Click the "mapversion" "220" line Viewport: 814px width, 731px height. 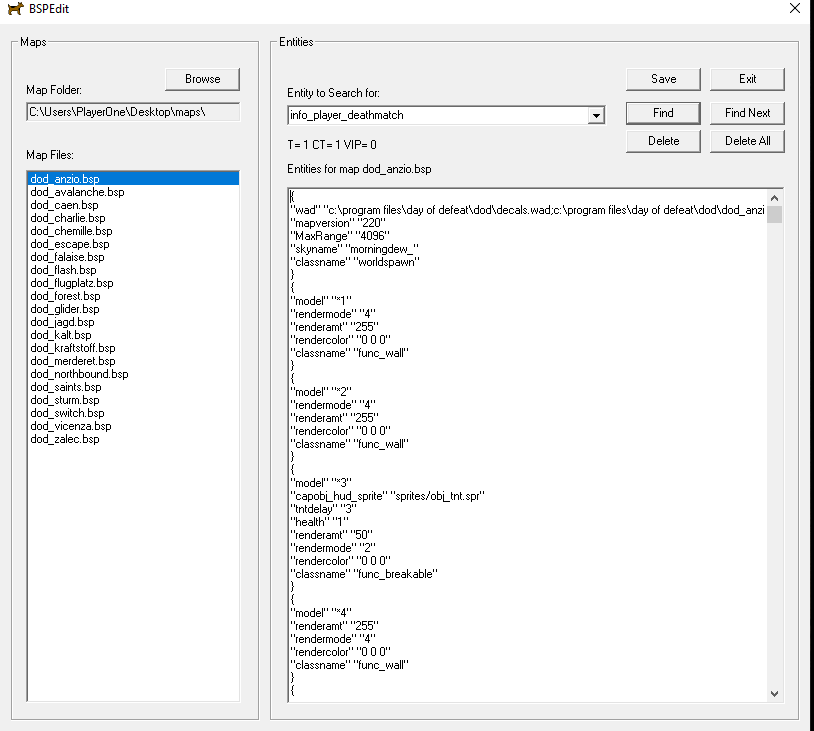pyautogui.click(x=338, y=223)
